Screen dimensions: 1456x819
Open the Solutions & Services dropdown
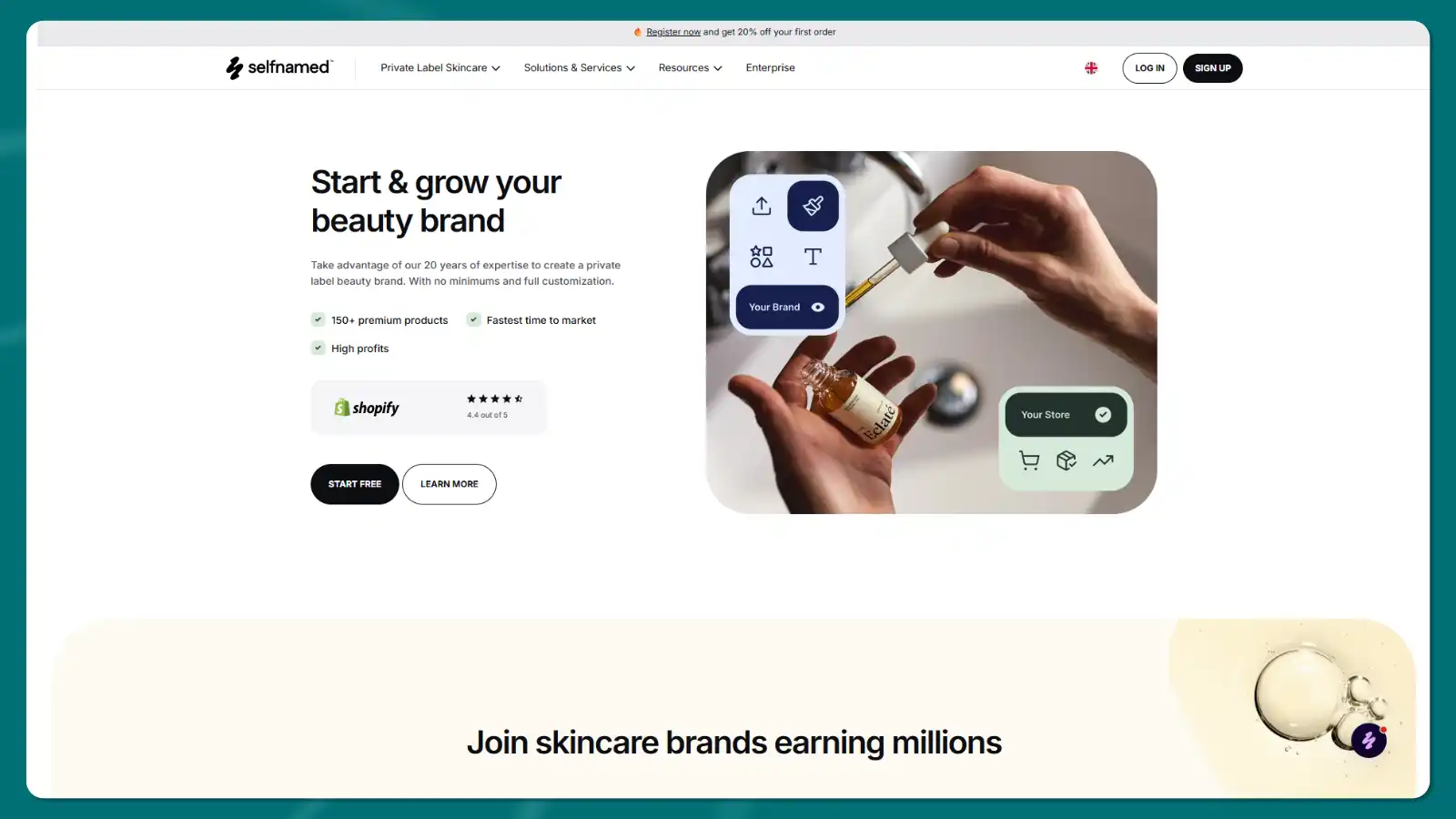point(580,68)
